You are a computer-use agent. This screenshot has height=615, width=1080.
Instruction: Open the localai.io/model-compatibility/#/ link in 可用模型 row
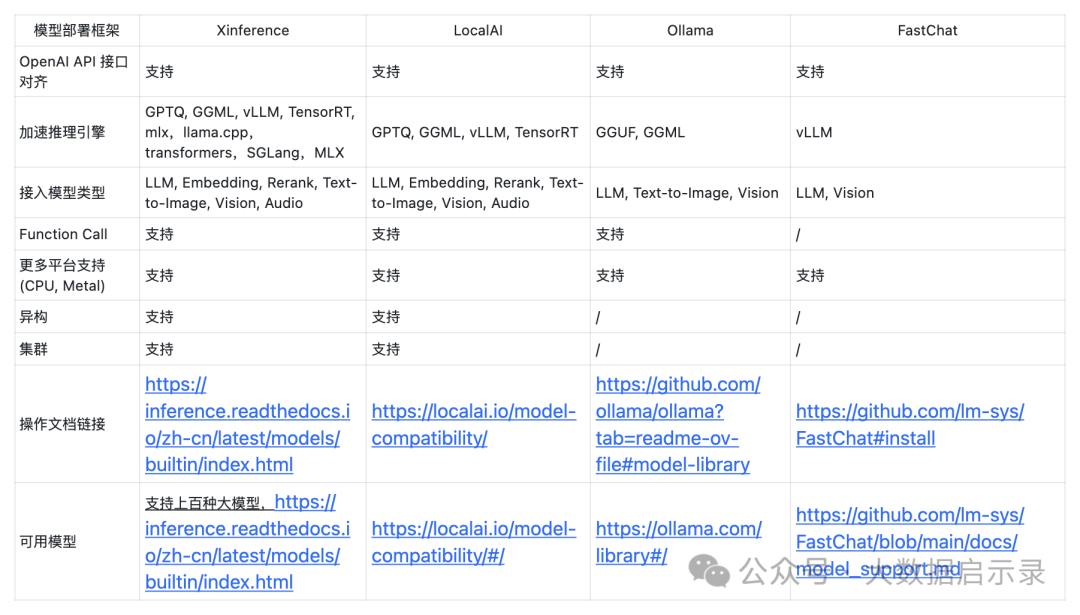pos(474,542)
